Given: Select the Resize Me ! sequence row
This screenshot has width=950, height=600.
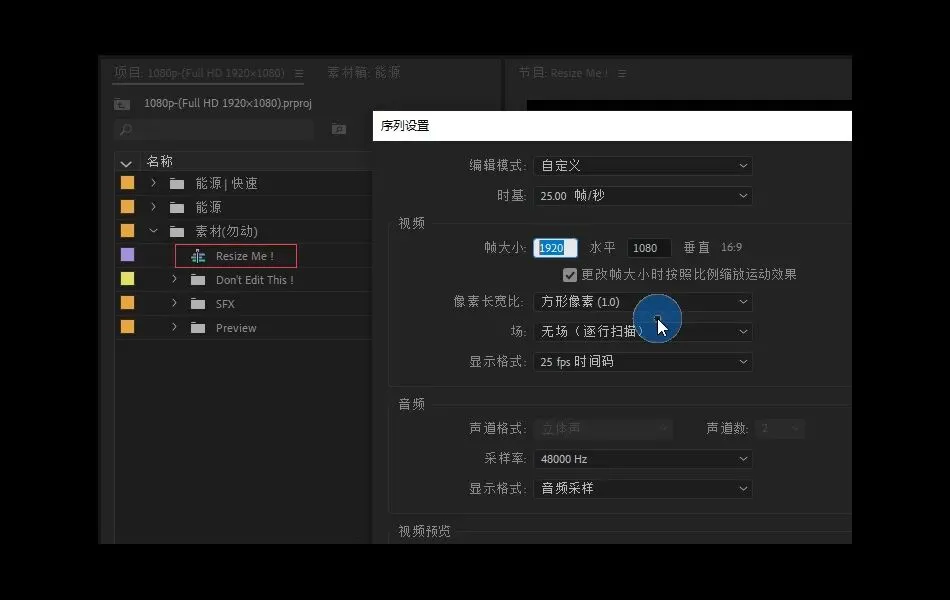Looking at the screenshot, I should tap(244, 256).
